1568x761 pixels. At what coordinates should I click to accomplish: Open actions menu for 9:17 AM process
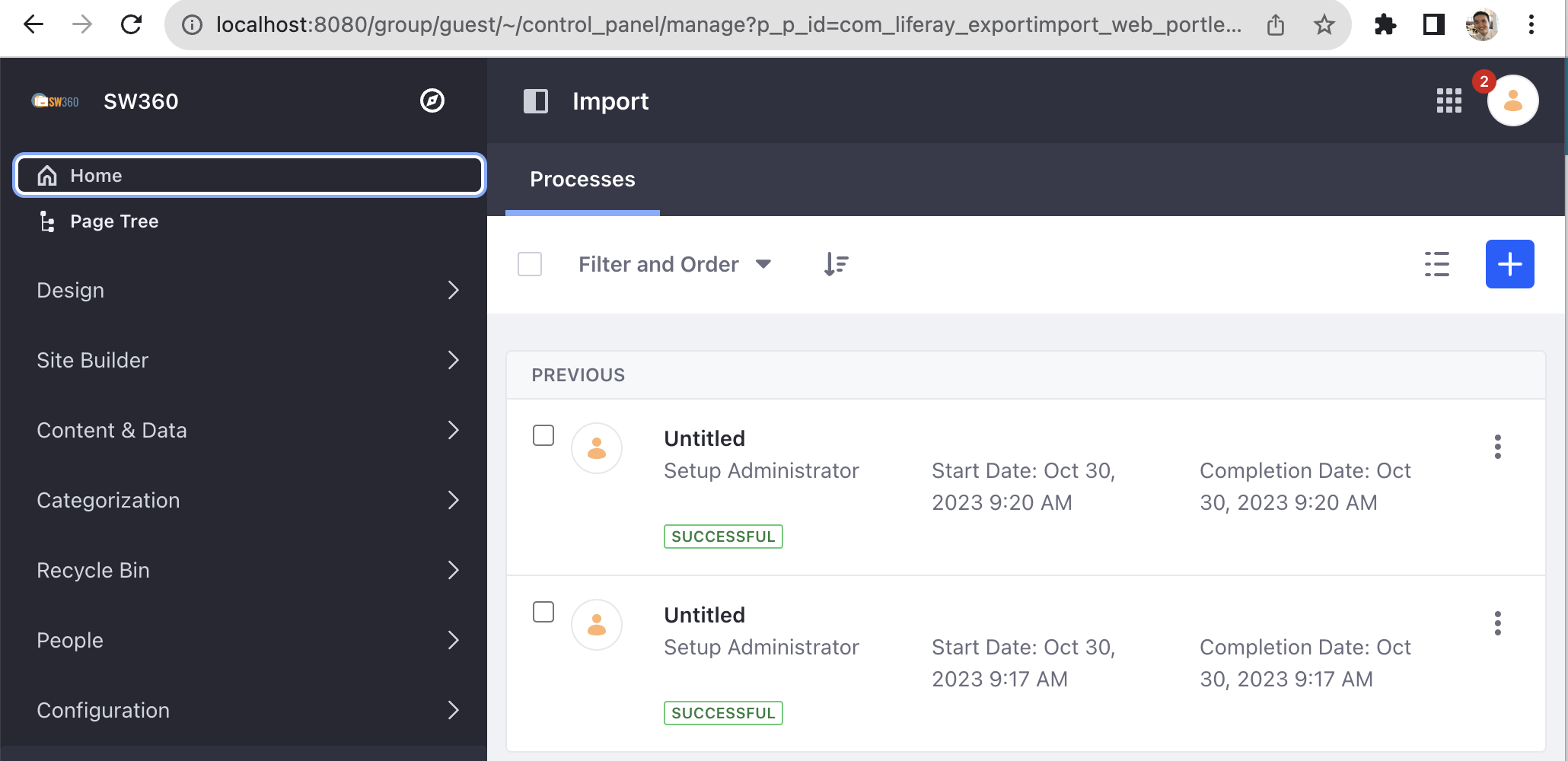[1497, 623]
